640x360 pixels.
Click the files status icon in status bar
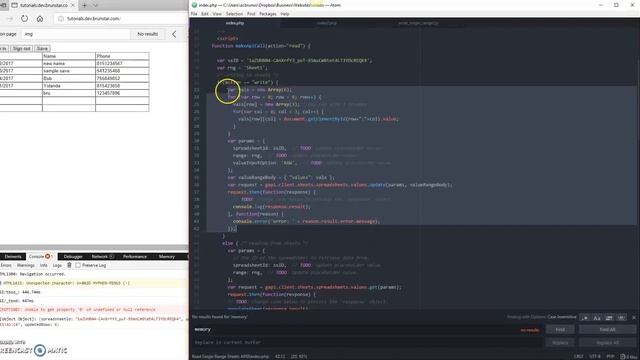[x=629, y=356]
